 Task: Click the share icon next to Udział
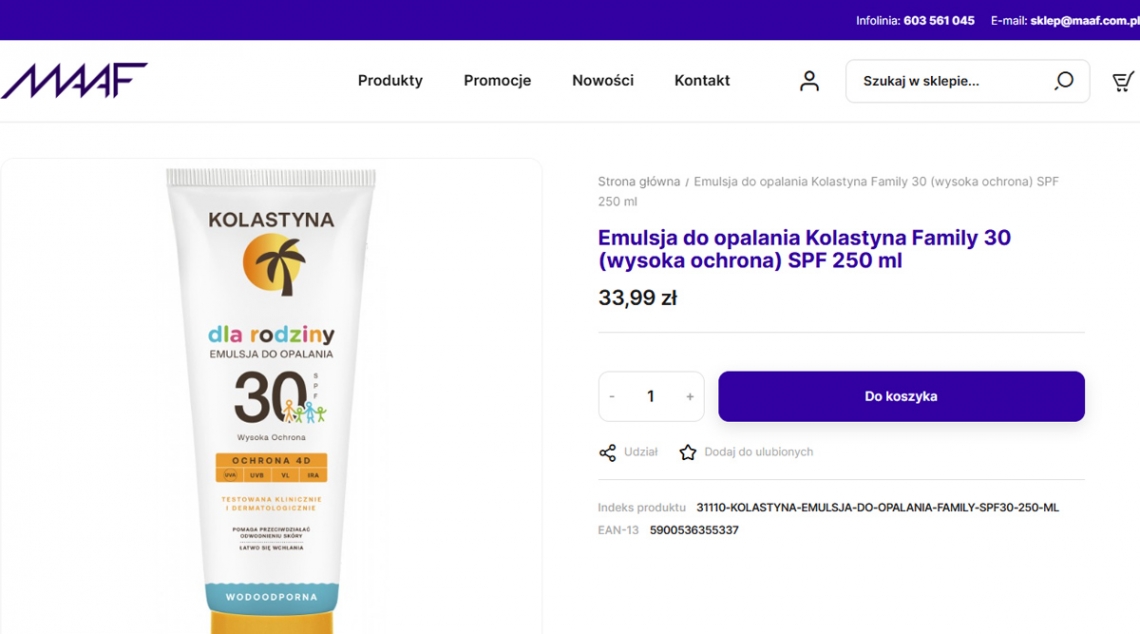tap(607, 453)
